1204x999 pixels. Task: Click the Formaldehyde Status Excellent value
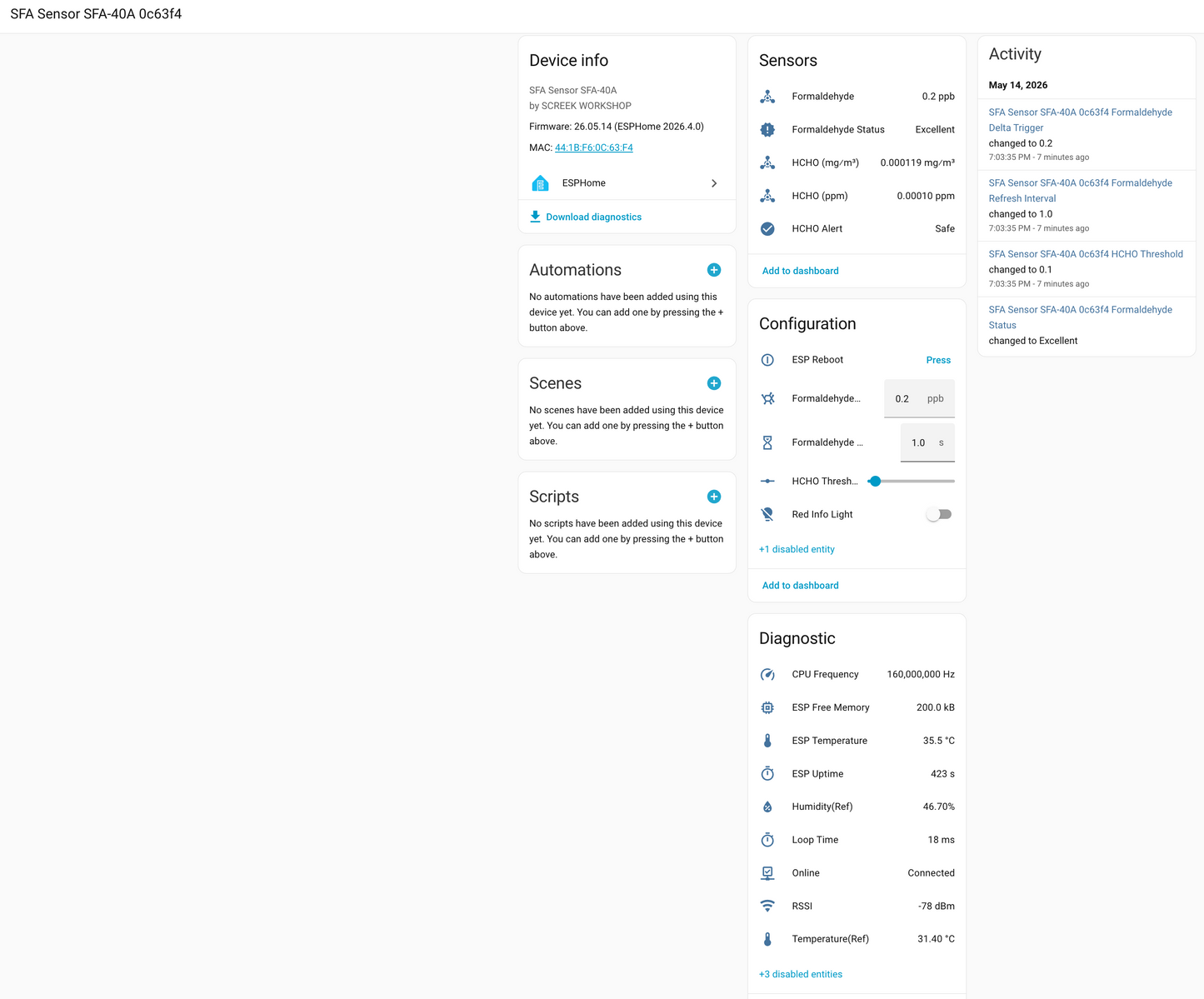pyautogui.click(x=935, y=130)
